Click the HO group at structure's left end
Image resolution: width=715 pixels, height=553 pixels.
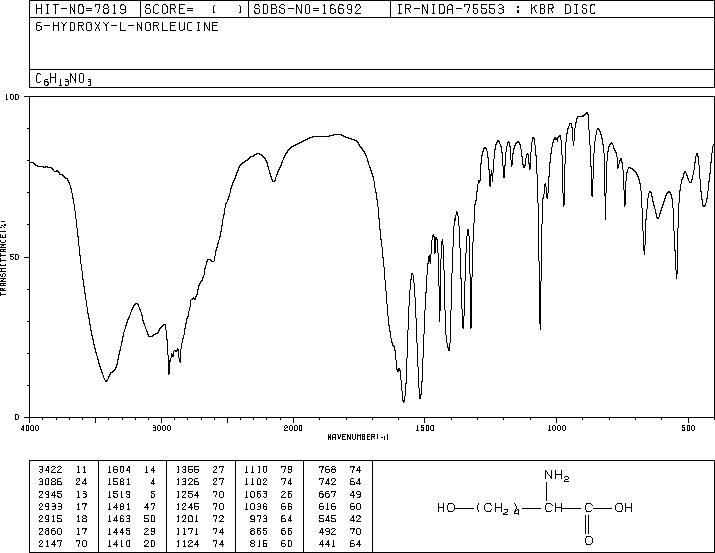coord(446,507)
